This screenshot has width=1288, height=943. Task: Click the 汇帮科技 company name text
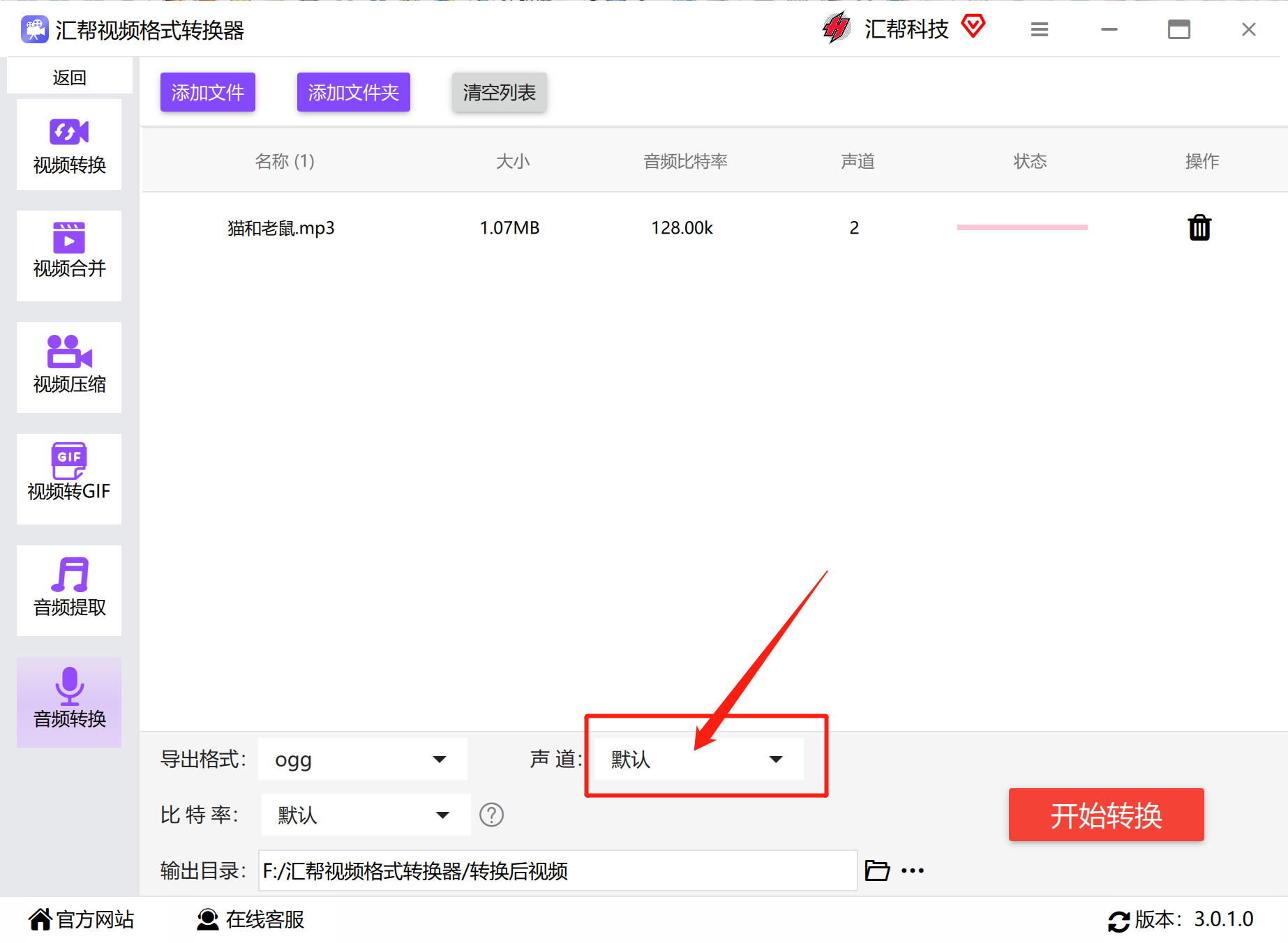click(906, 29)
